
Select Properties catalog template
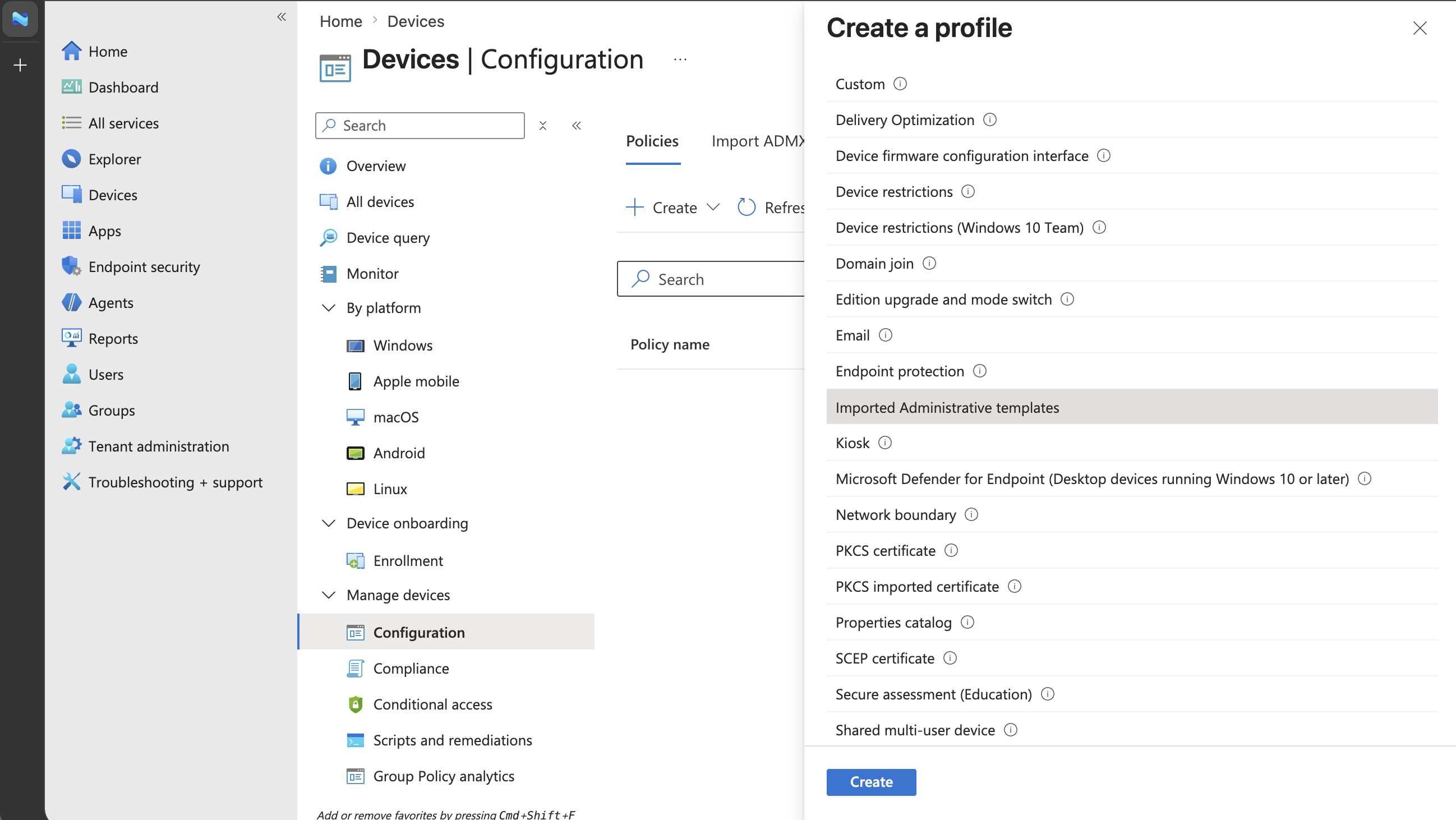pyautogui.click(x=1132, y=622)
